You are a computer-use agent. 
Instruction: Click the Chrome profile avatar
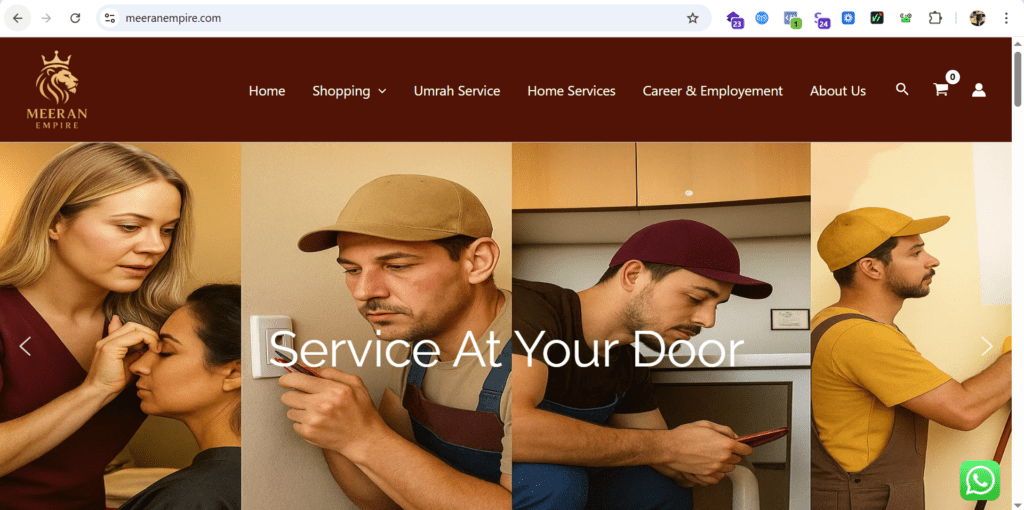click(977, 18)
